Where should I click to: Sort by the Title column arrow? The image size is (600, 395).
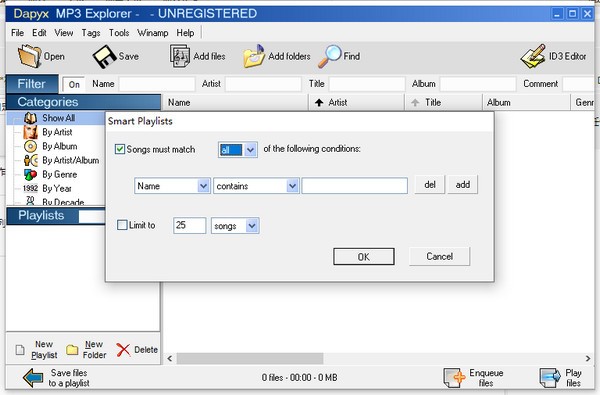click(x=415, y=103)
